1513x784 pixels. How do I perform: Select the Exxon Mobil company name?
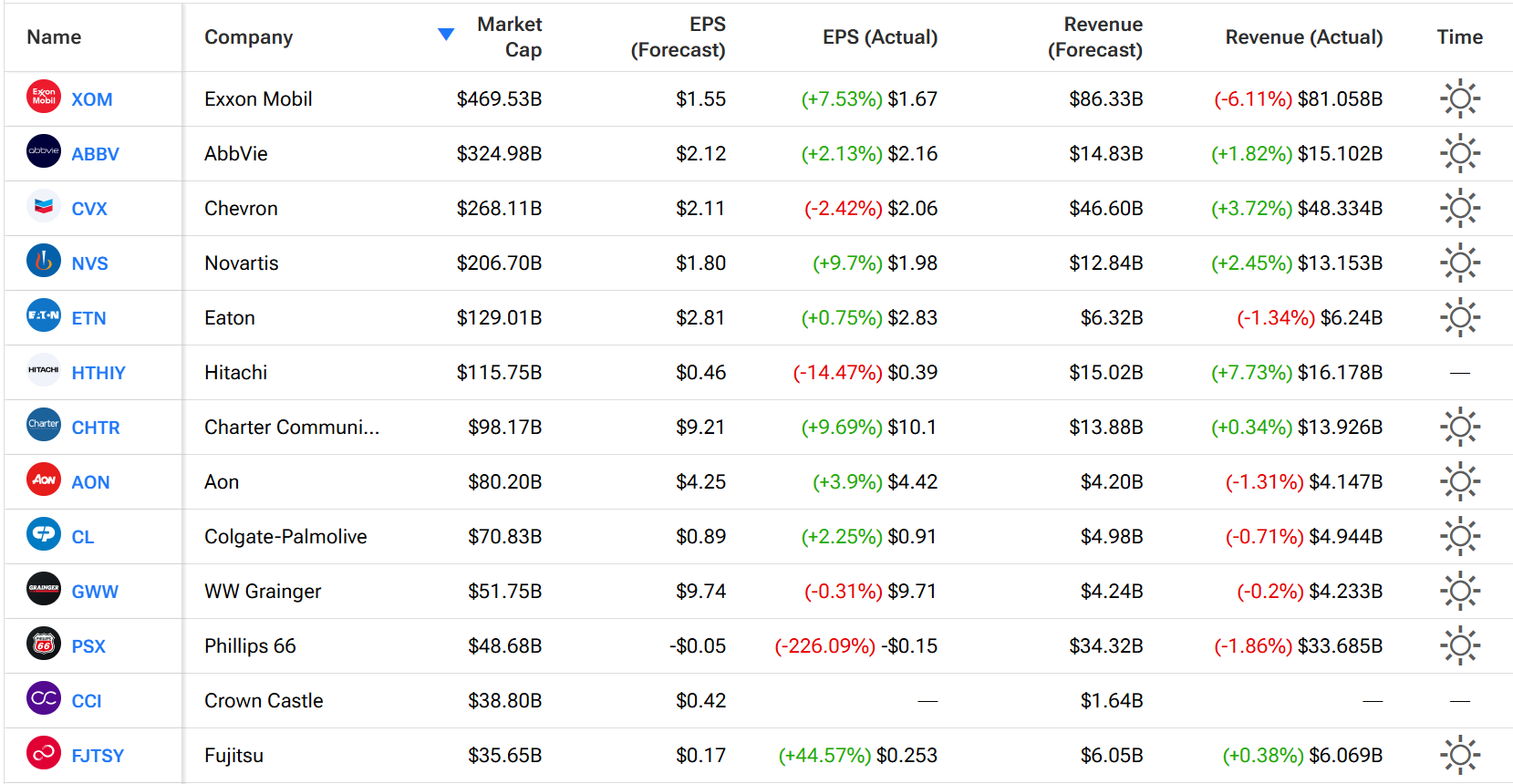(x=258, y=99)
